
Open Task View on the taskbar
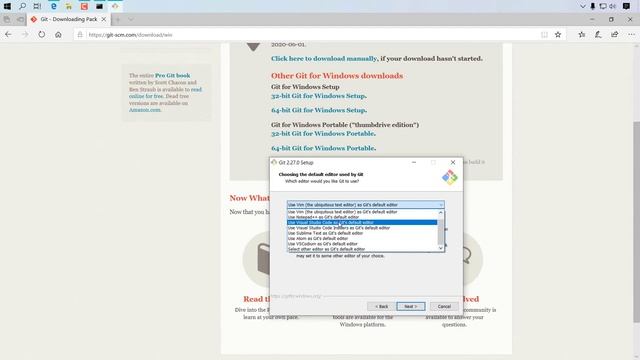pyautogui.click(x=37, y=6)
